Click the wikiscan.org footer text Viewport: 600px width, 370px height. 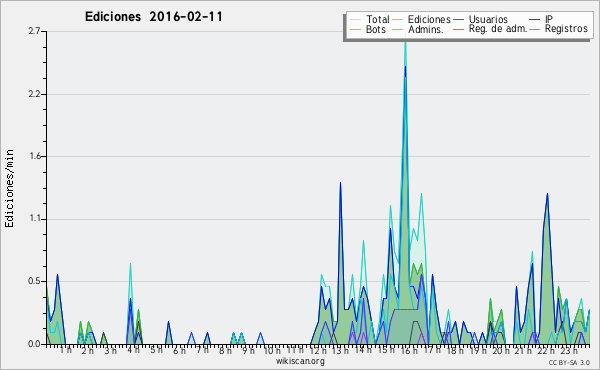[300, 361]
